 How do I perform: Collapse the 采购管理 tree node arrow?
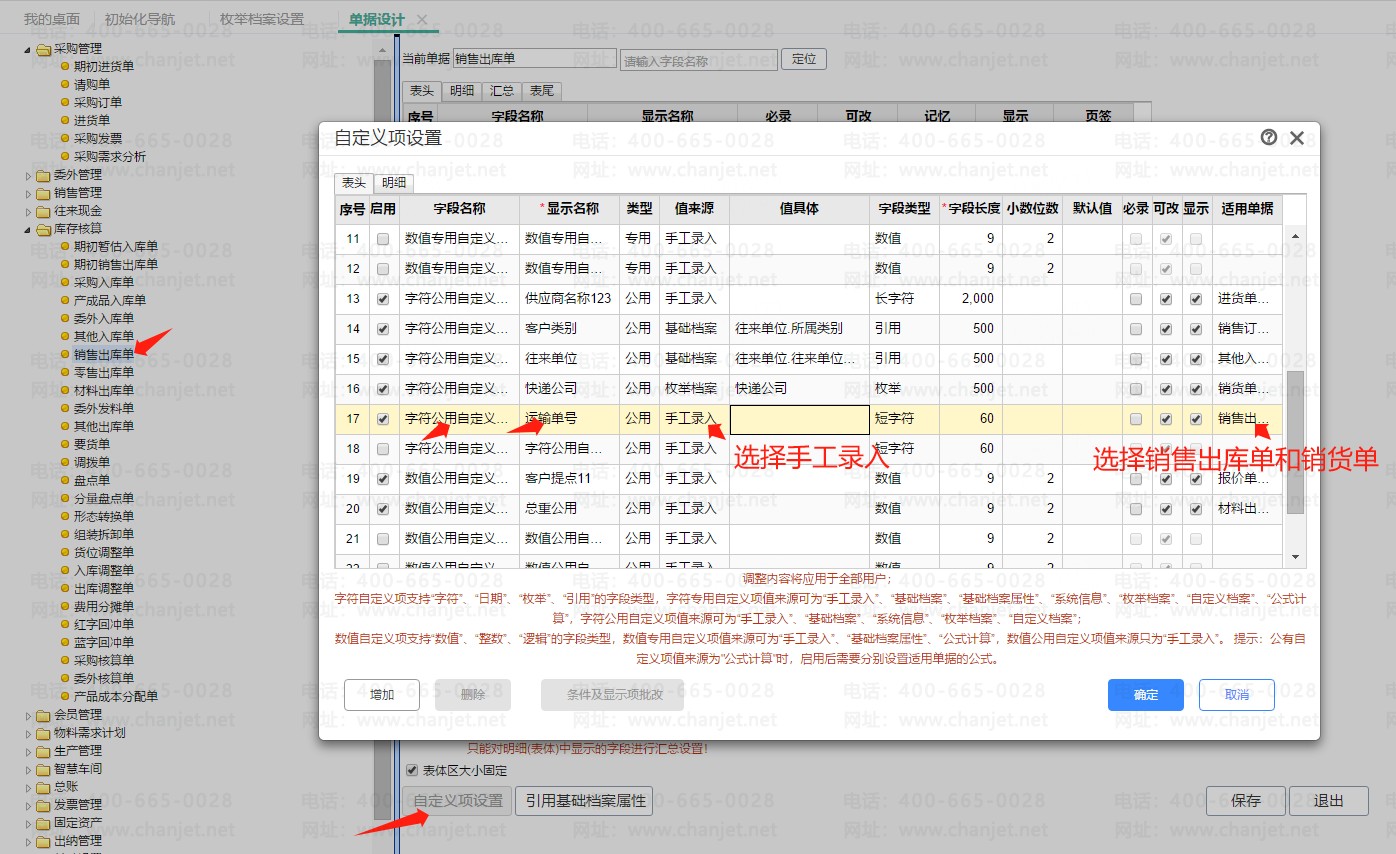[x=27, y=48]
